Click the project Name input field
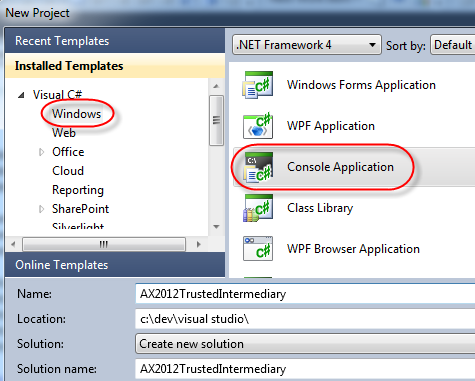475x381 pixels. pos(305,294)
